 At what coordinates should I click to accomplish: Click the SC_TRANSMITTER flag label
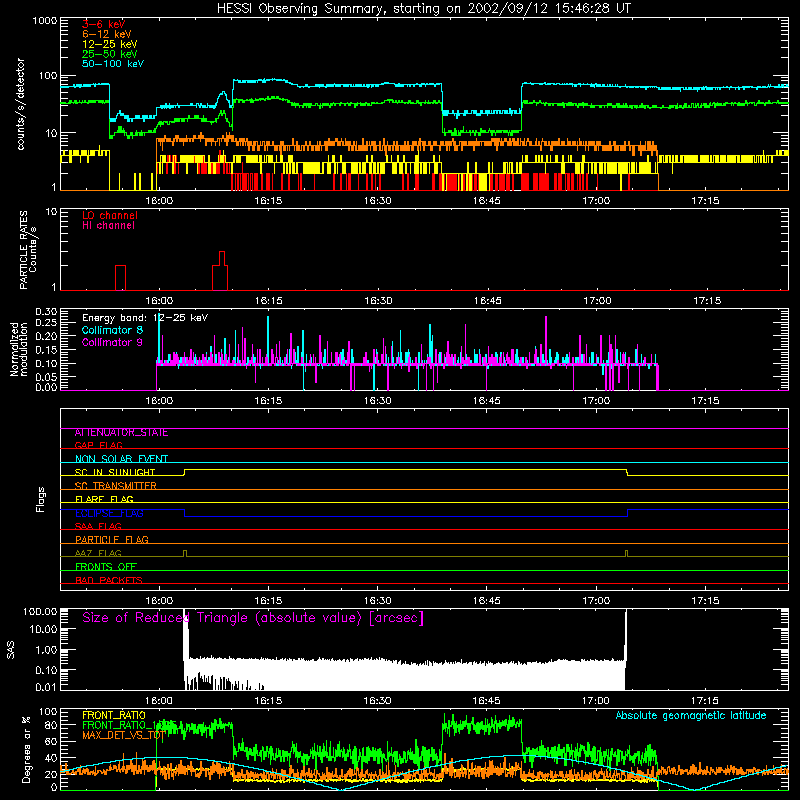pos(115,486)
